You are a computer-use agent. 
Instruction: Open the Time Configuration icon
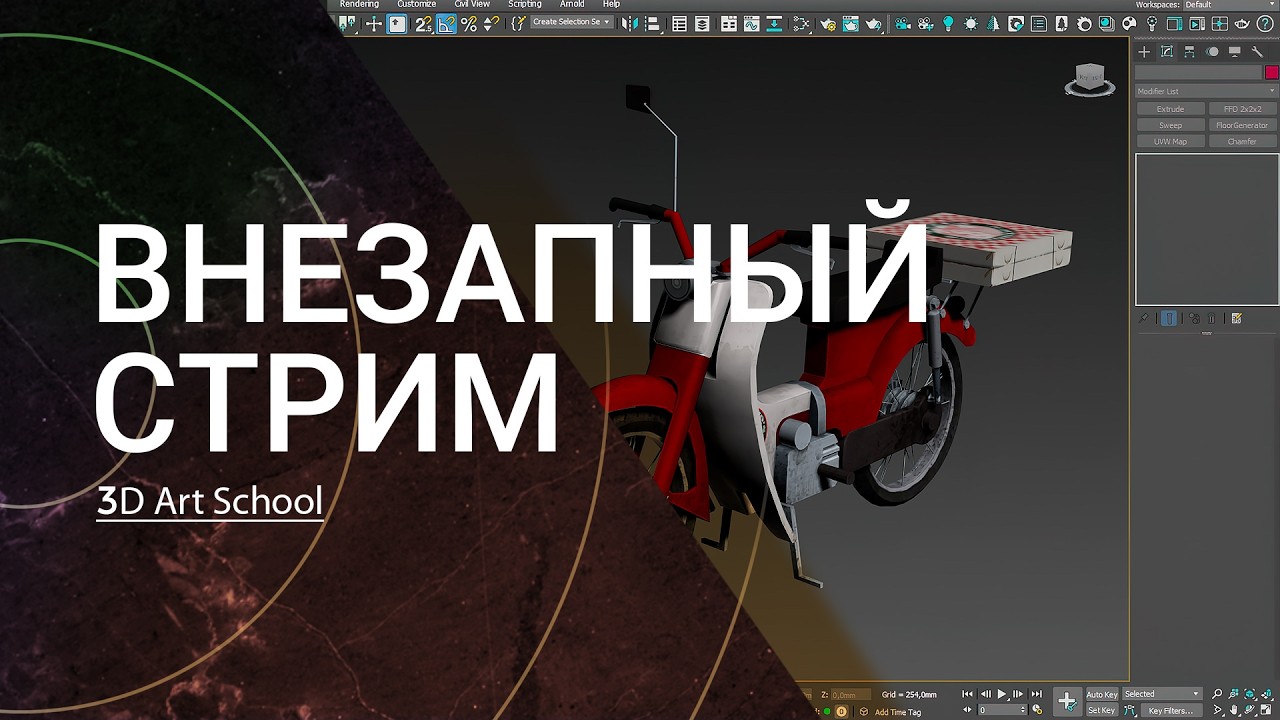1038,710
